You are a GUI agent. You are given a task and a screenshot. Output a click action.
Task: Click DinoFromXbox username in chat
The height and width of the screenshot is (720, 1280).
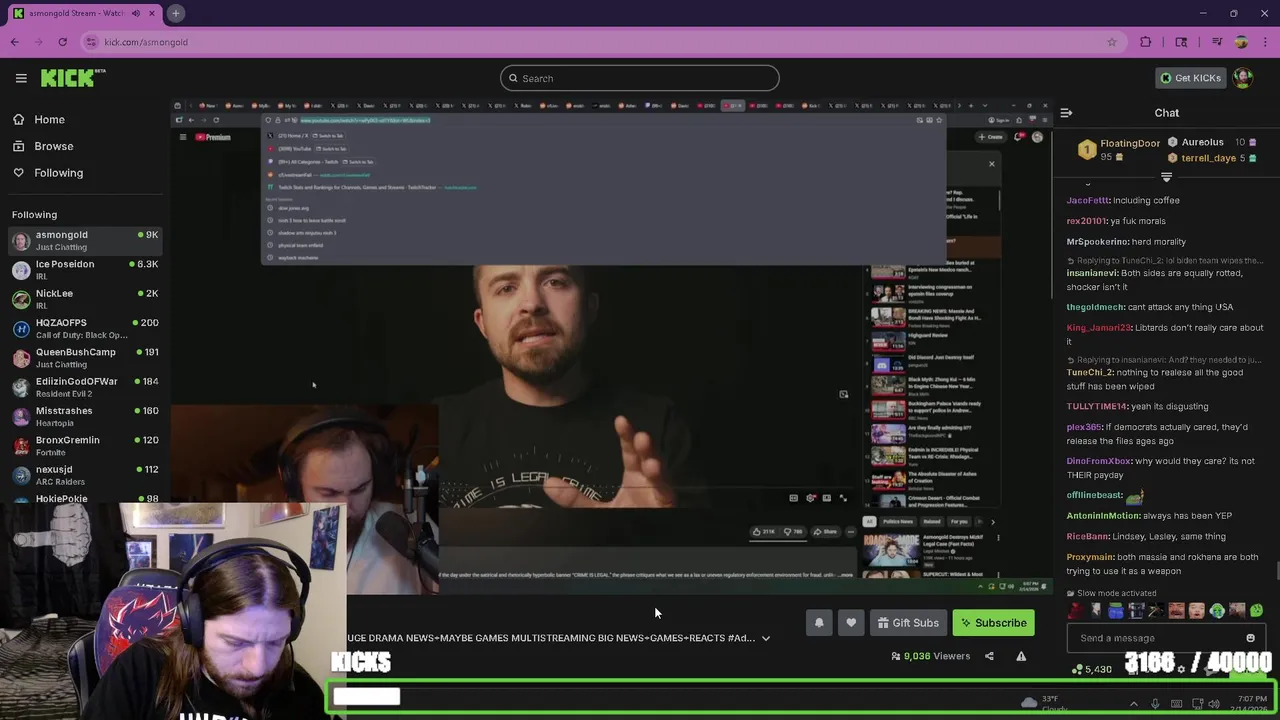coord(1099,461)
